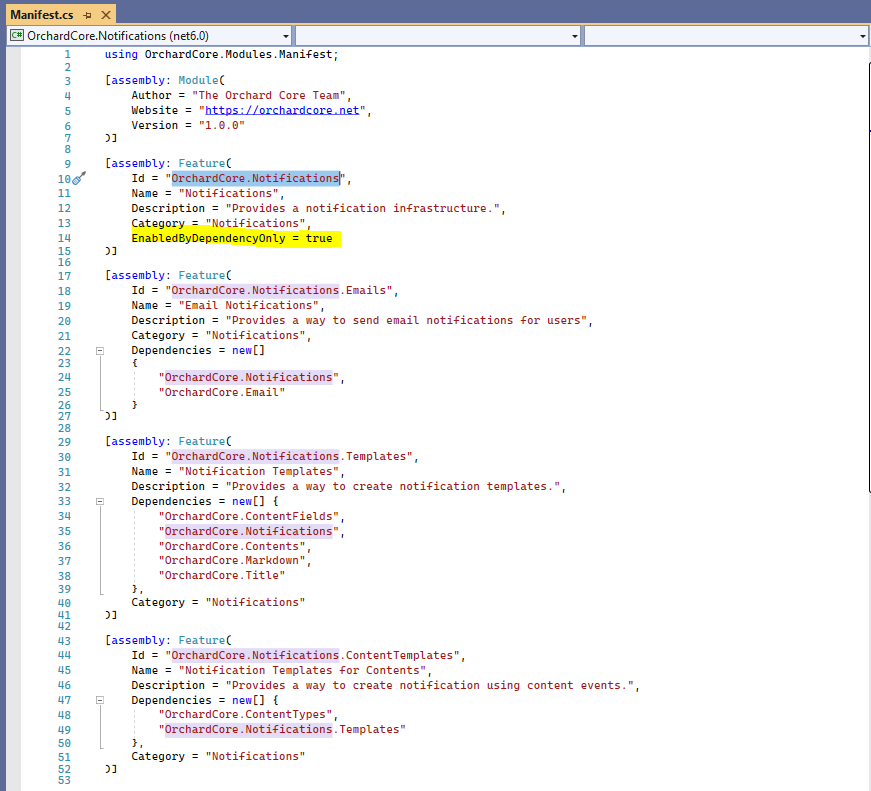Click "Notification Templates for Contents" name string
Screen dimensions: 871x791
[302, 670]
